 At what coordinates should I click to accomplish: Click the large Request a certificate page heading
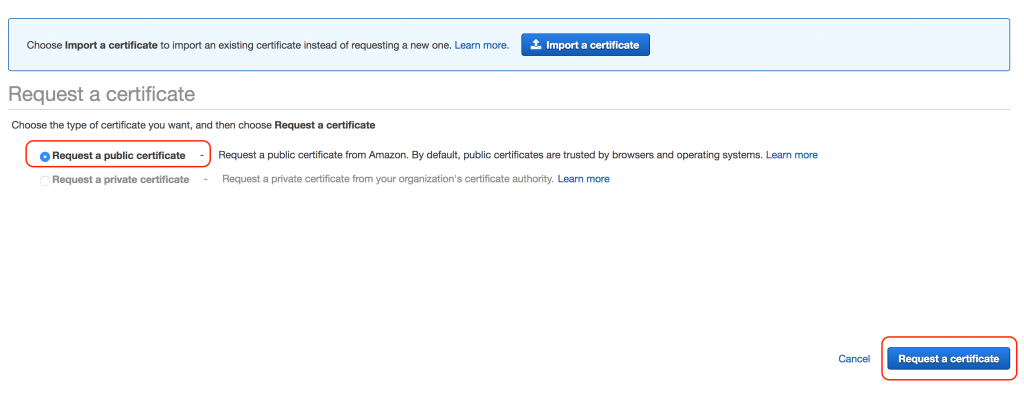coord(102,94)
